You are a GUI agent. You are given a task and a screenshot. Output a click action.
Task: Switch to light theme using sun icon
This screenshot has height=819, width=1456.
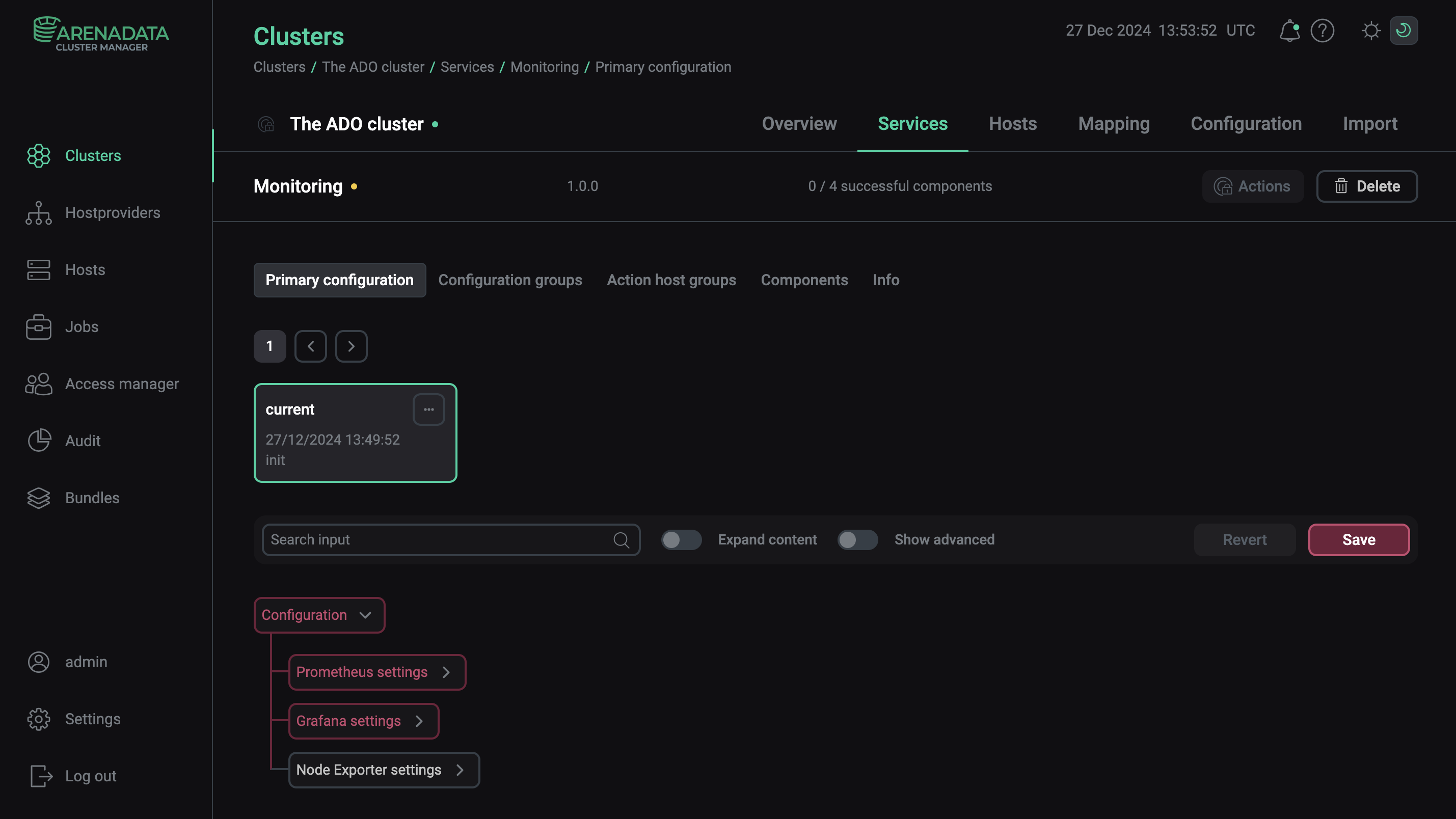click(x=1371, y=31)
